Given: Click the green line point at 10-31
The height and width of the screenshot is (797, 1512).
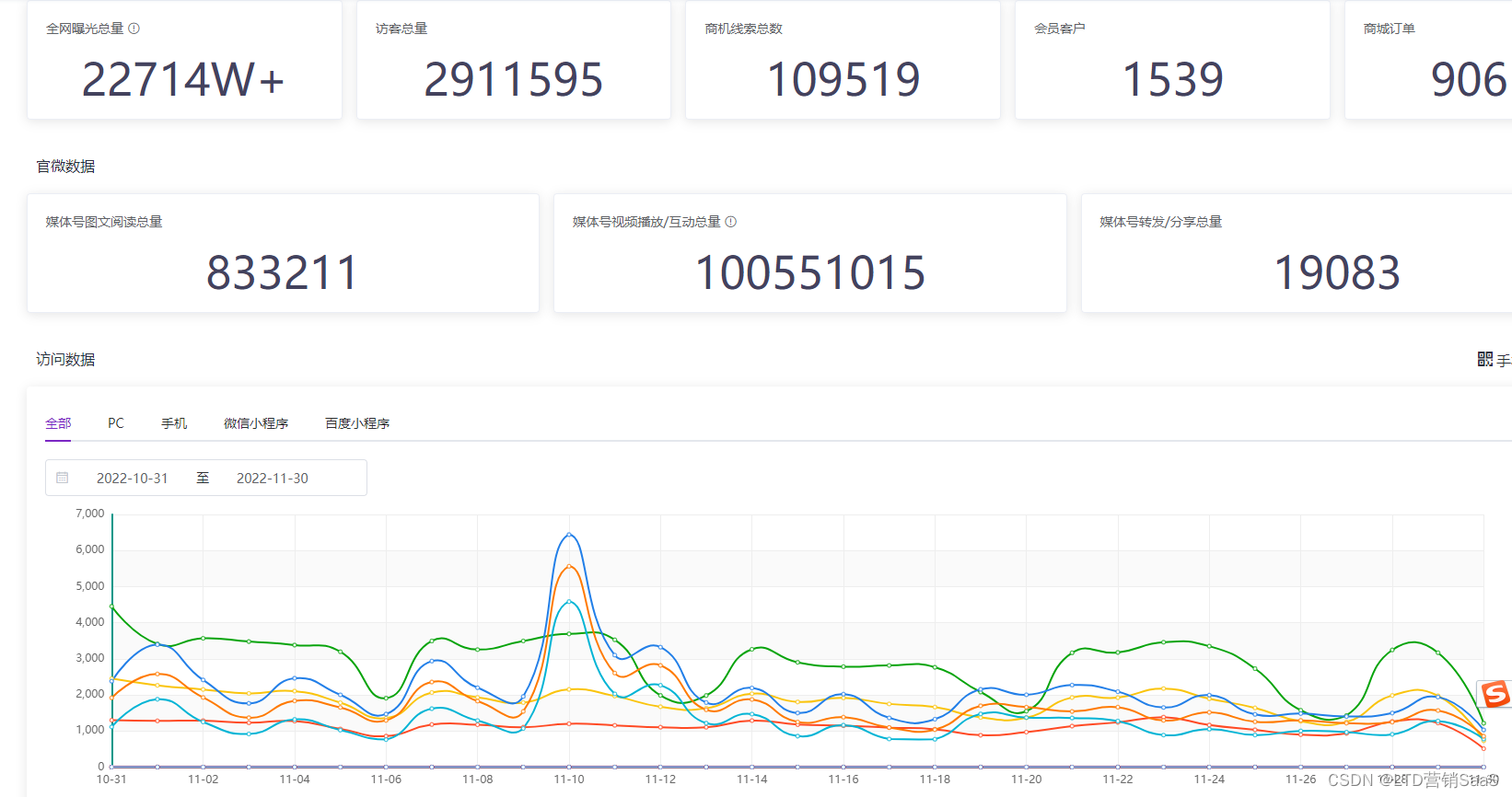Looking at the screenshot, I should coord(111,606).
